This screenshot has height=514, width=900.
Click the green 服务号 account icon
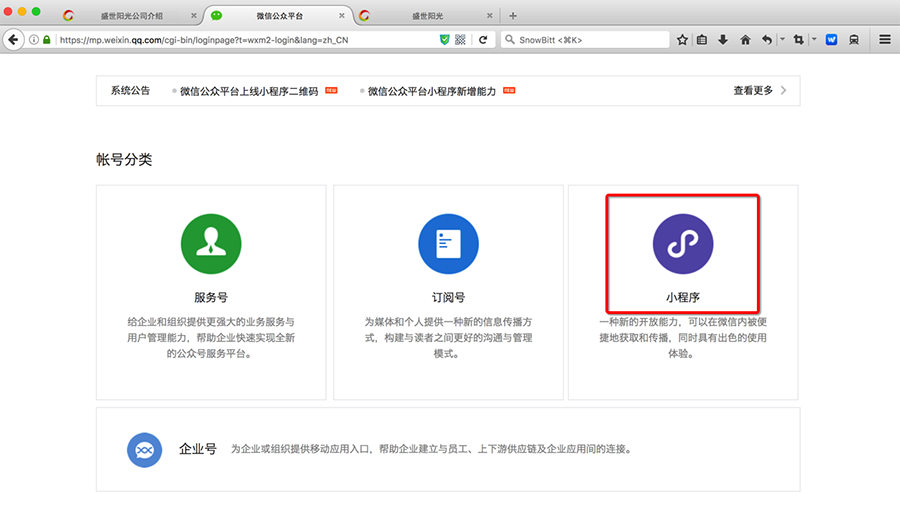(210, 243)
